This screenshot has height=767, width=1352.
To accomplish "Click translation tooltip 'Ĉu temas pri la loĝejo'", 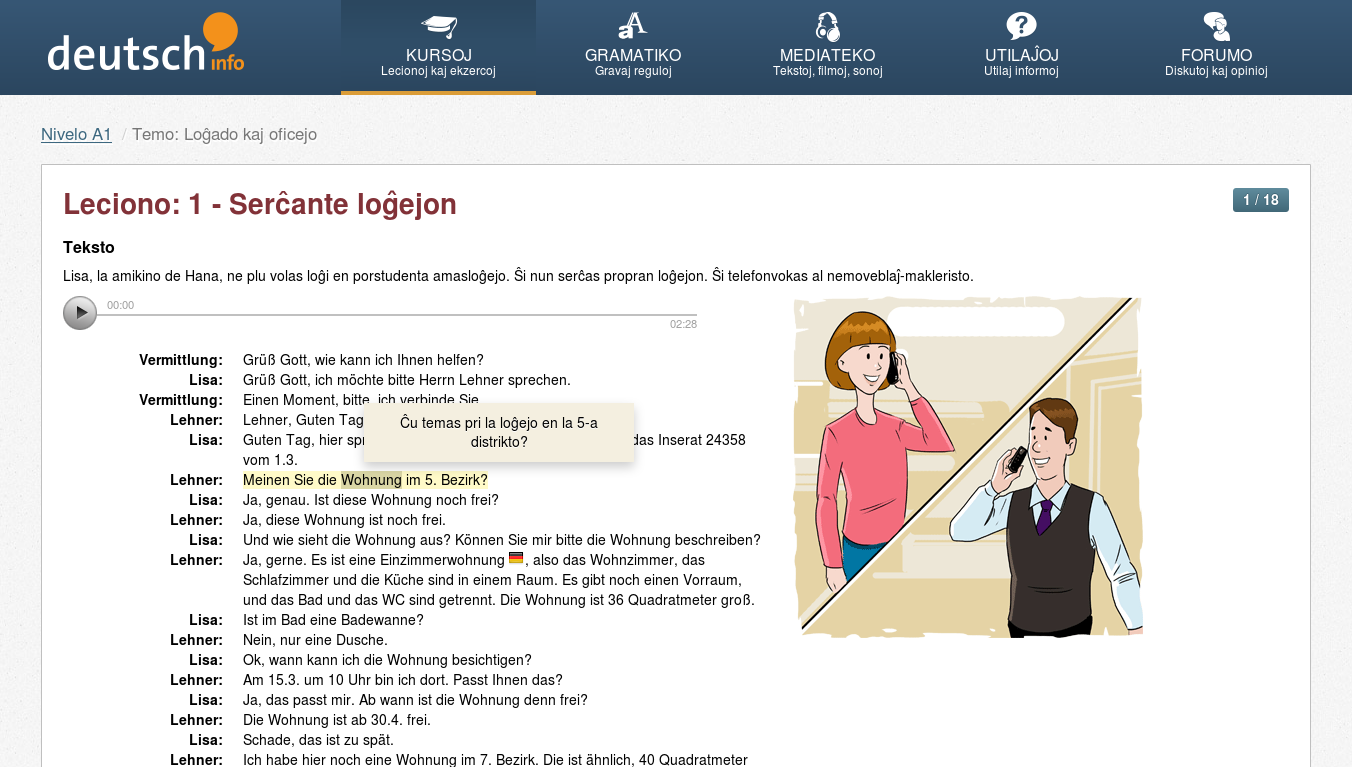I will (499, 432).
